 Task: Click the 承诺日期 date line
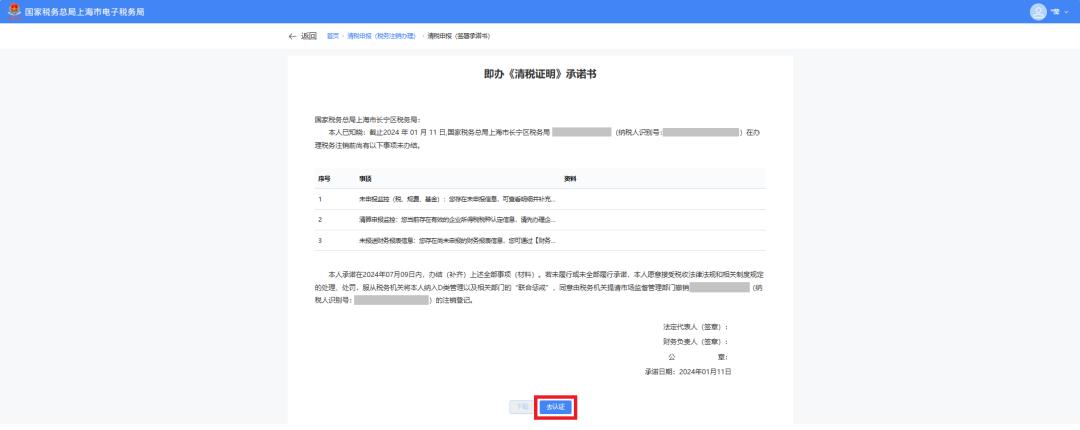(688, 371)
